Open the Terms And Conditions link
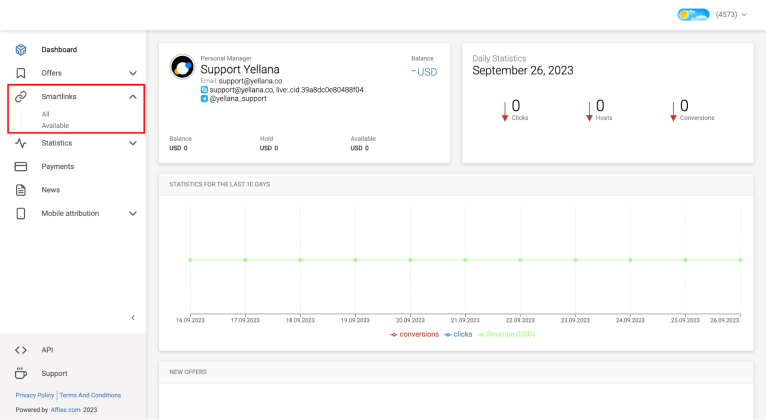766x420 pixels. [x=91, y=395]
